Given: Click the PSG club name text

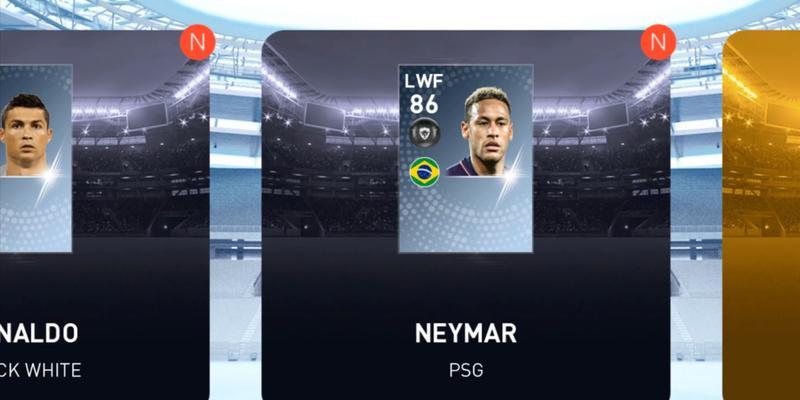Looking at the screenshot, I should tap(466, 370).
